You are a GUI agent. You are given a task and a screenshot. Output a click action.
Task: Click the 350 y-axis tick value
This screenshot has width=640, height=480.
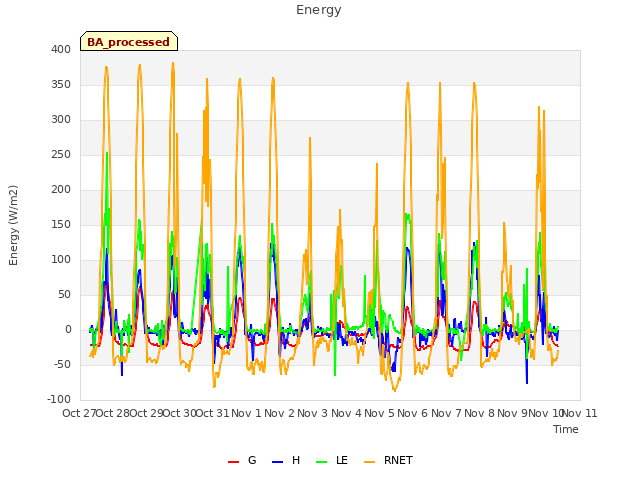point(61,84)
